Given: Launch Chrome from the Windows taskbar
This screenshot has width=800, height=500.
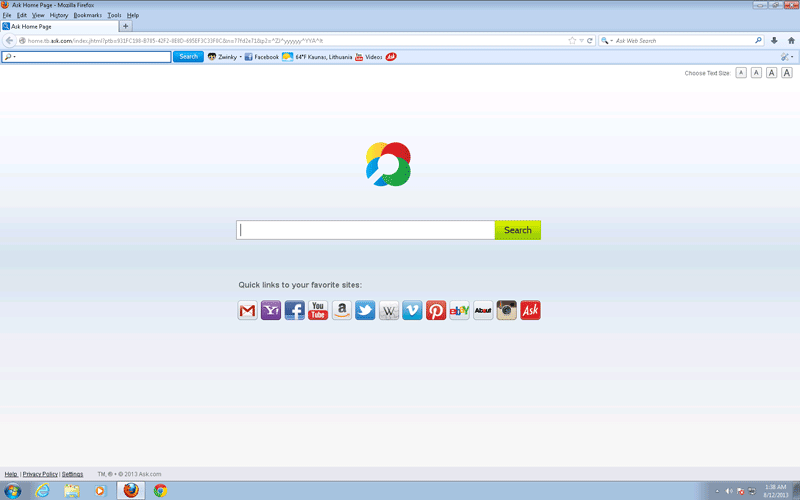Looking at the screenshot, I should coord(160,491).
